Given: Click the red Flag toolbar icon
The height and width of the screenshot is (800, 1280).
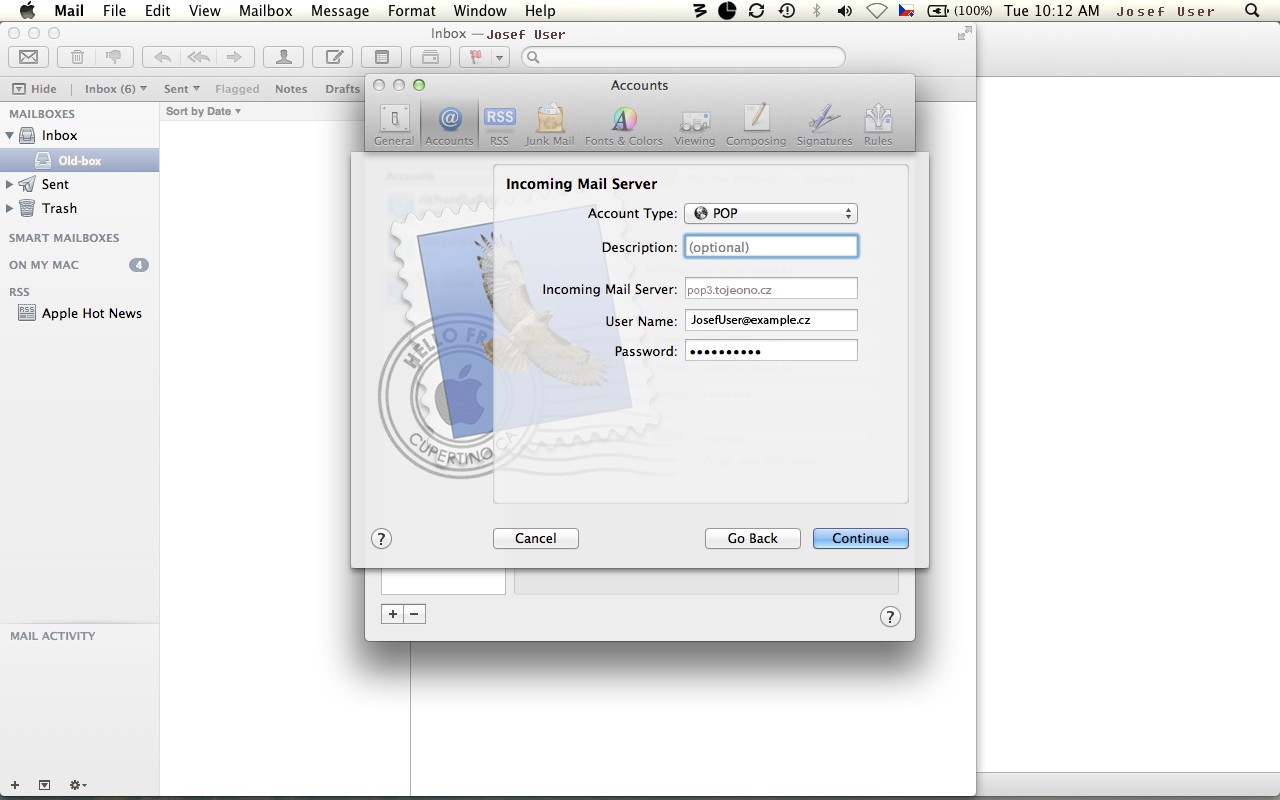Looking at the screenshot, I should click(x=477, y=57).
